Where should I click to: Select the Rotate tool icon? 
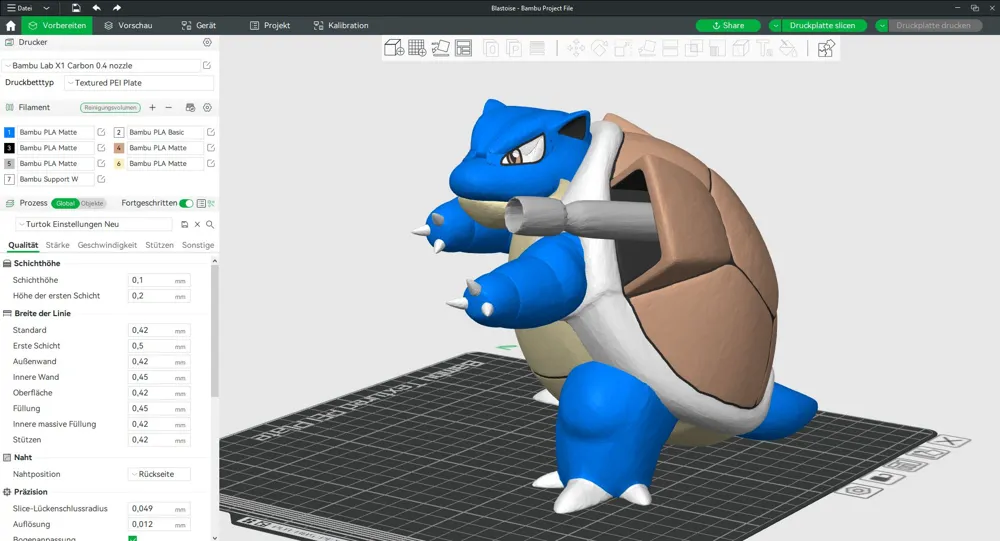pyautogui.click(x=599, y=48)
